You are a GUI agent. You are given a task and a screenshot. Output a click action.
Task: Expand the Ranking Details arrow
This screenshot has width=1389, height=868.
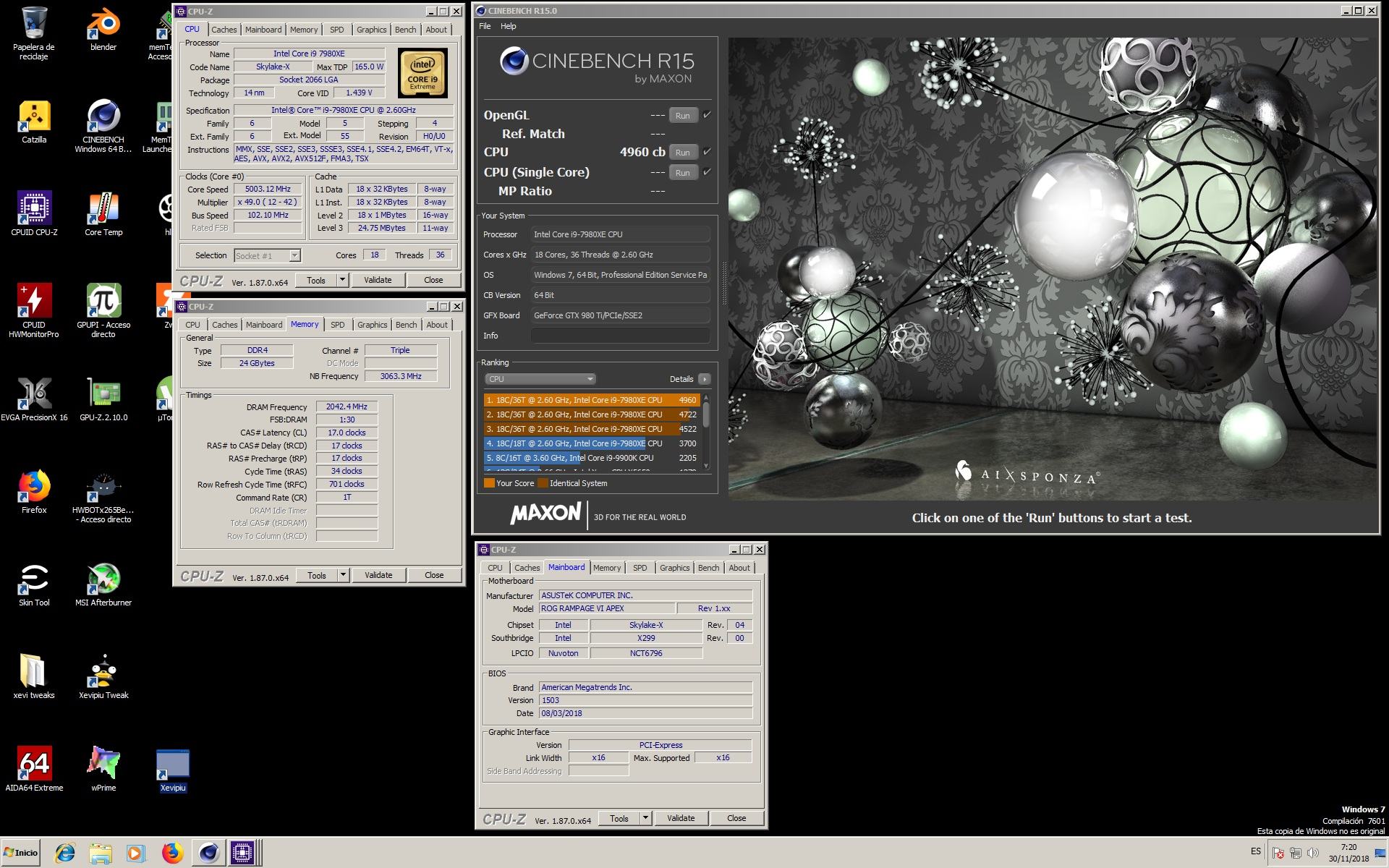pos(705,379)
